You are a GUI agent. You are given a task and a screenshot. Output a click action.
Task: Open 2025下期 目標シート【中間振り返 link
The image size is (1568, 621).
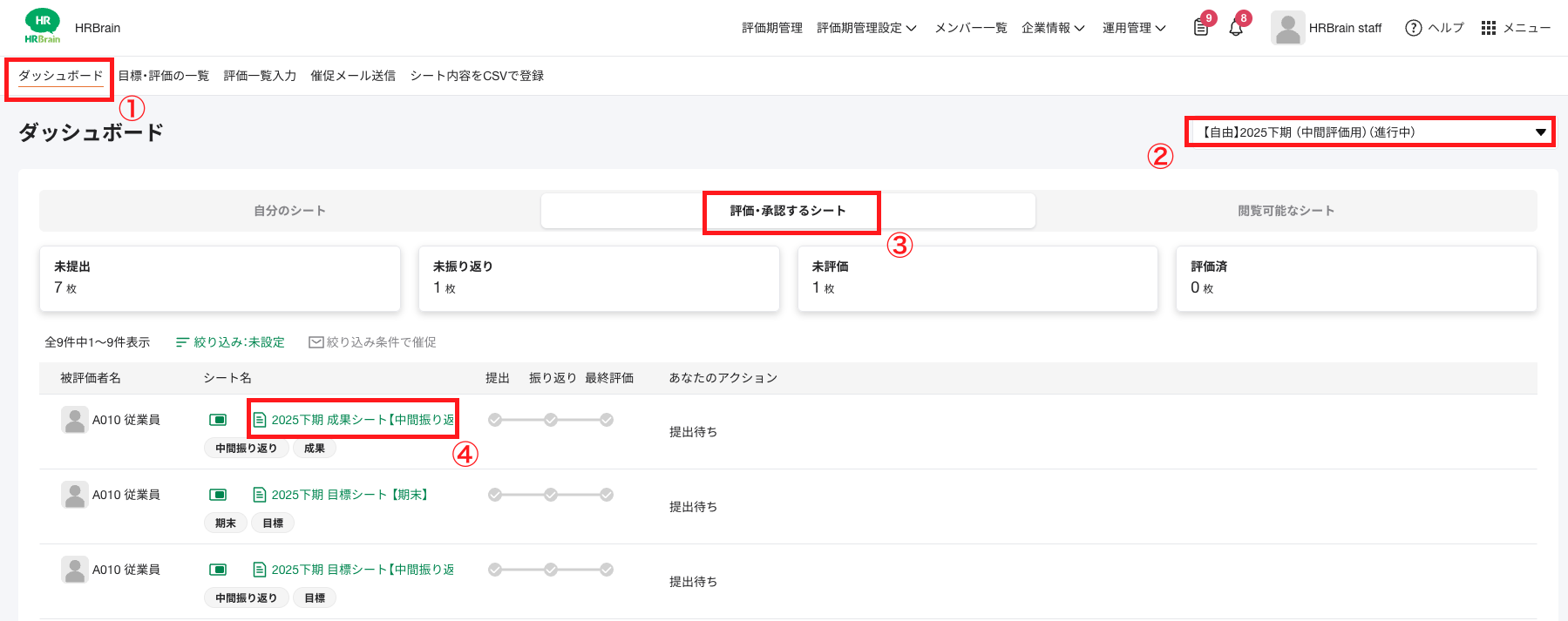[x=363, y=570]
